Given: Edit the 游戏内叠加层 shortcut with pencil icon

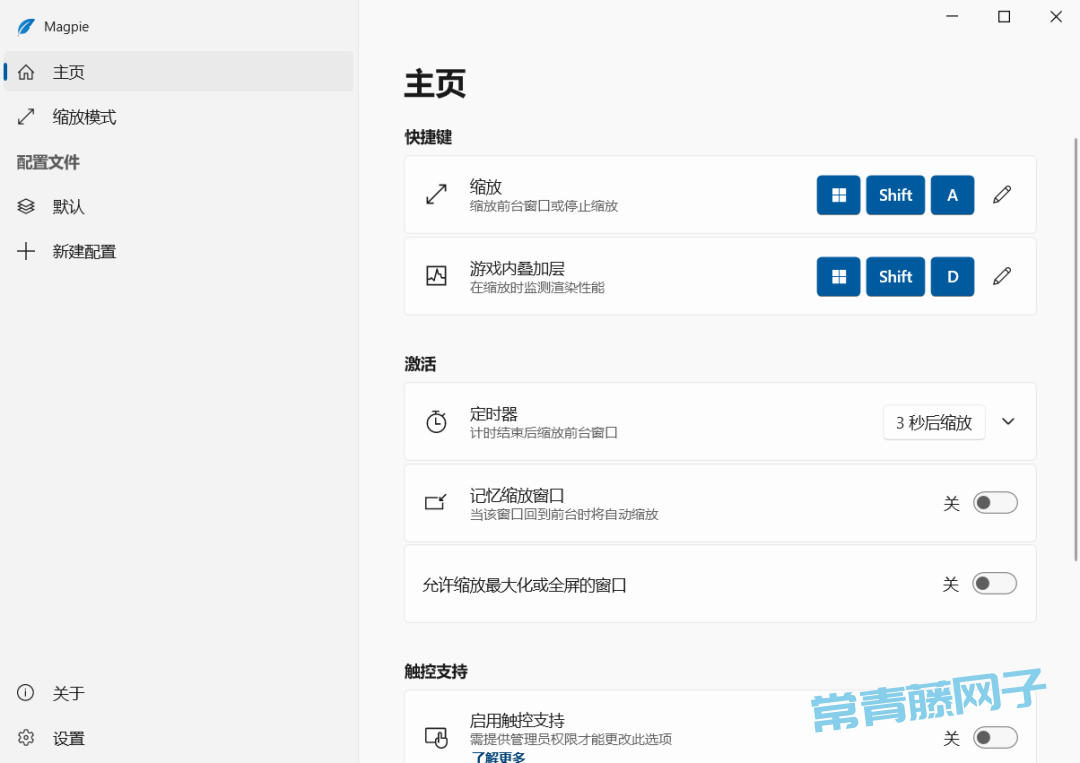Looking at the screenshot, I should coord(1002,277).
